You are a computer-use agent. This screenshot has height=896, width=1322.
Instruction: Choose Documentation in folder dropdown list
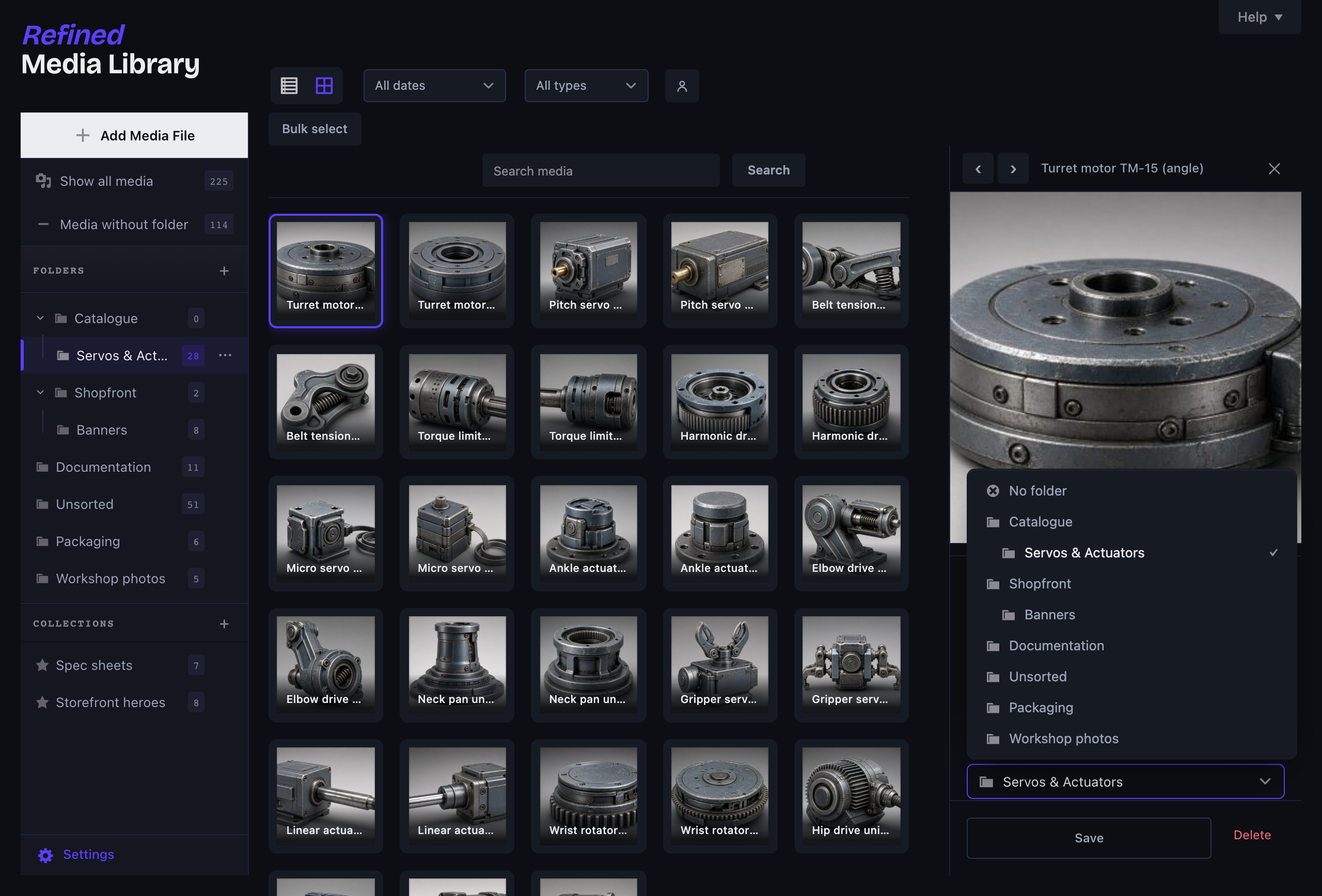1131,646
